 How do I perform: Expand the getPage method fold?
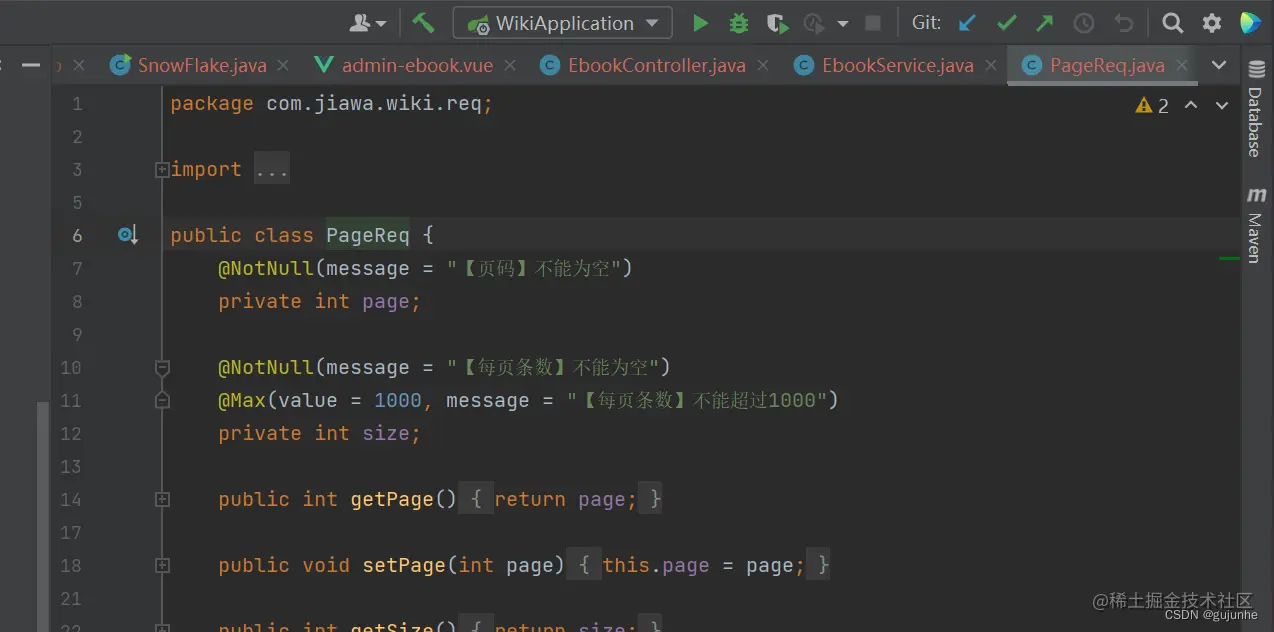(162, 500)
